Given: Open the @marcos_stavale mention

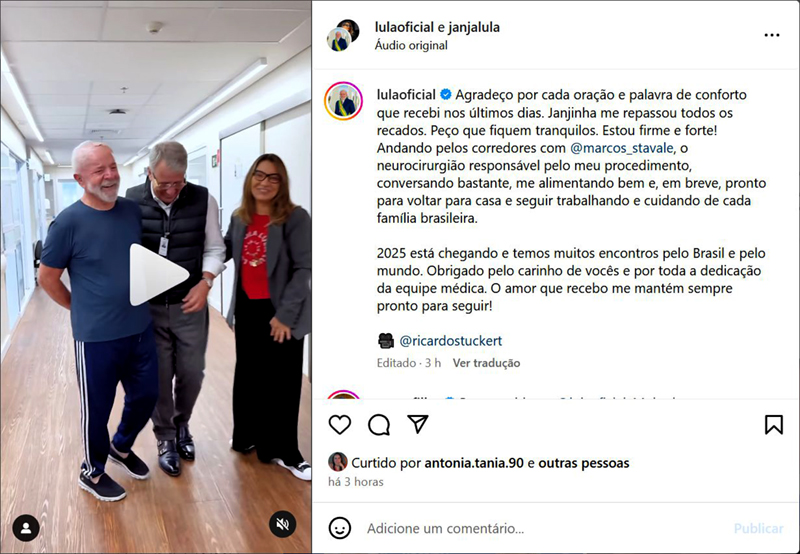Looking at the screenshot, I should 621,148.
